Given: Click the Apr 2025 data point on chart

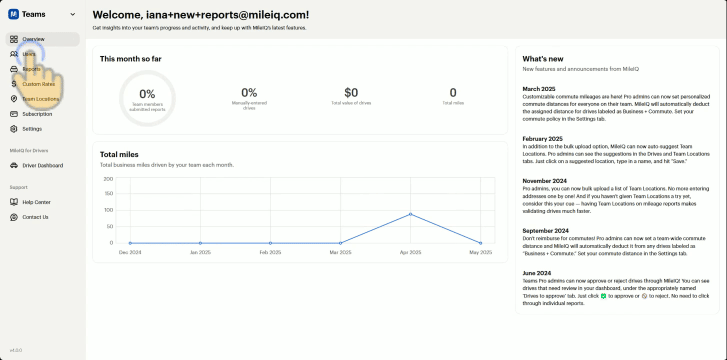Looking at the screenshot, I should [x=410, y=214].
